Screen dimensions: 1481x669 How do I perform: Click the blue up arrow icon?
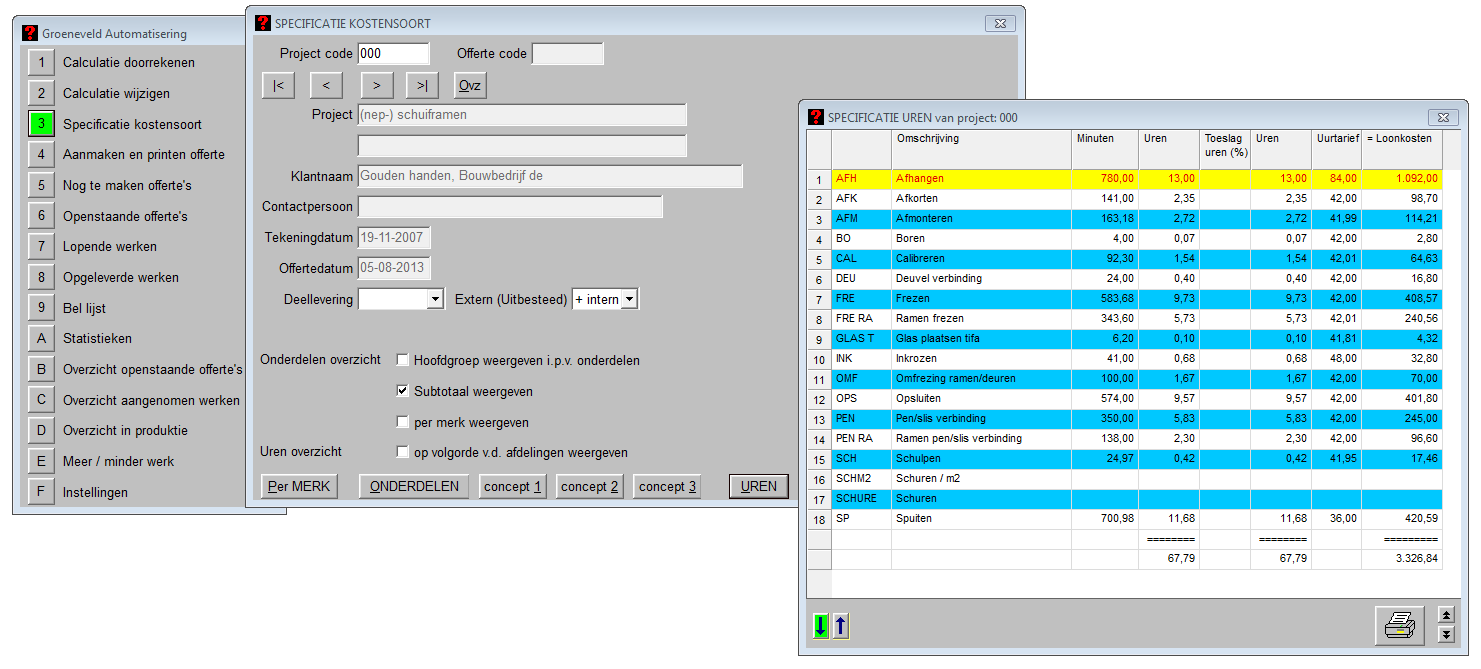840,626
